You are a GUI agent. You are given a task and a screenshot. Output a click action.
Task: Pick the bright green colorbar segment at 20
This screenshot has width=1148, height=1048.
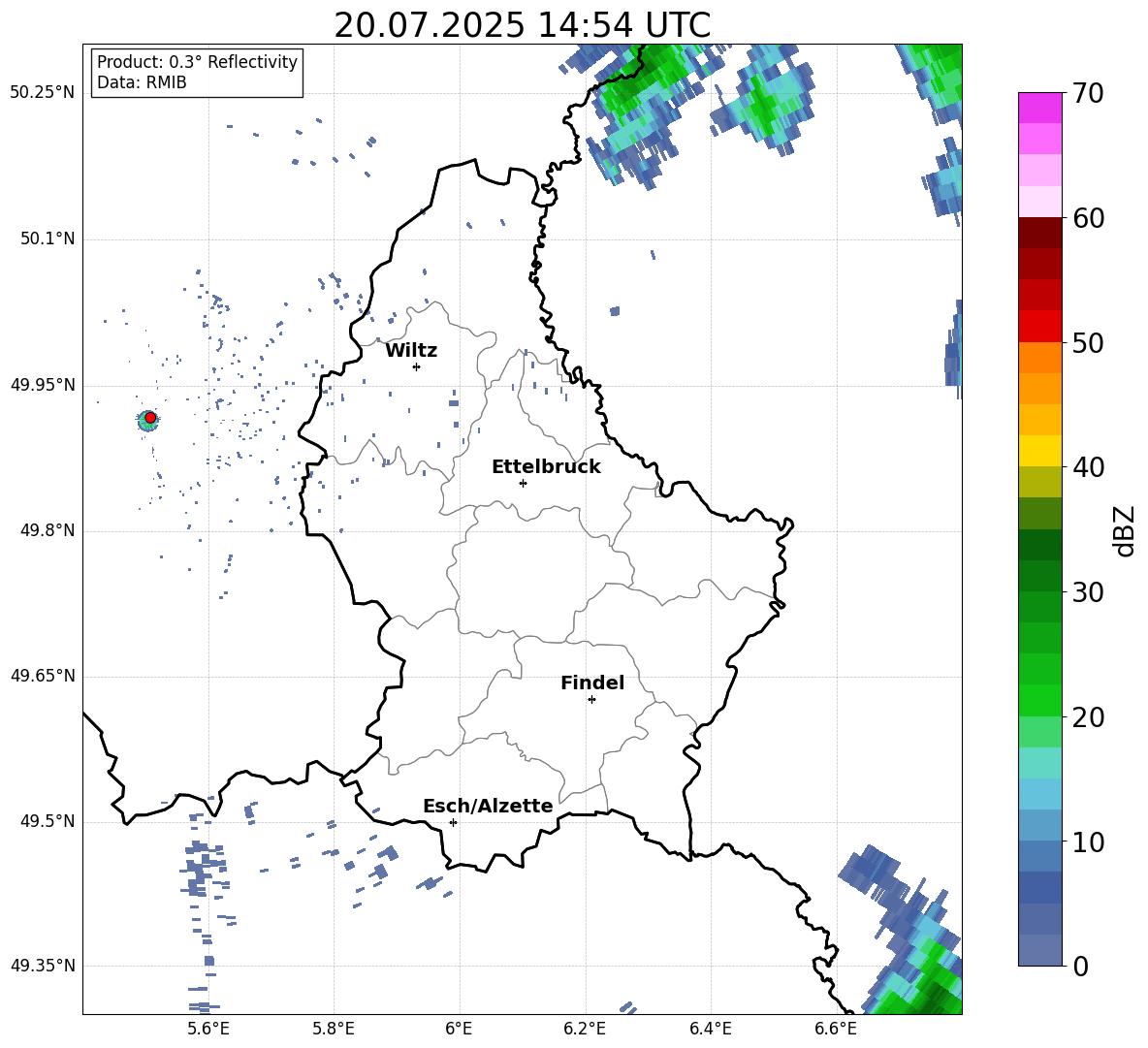(x=1039, y=700)
